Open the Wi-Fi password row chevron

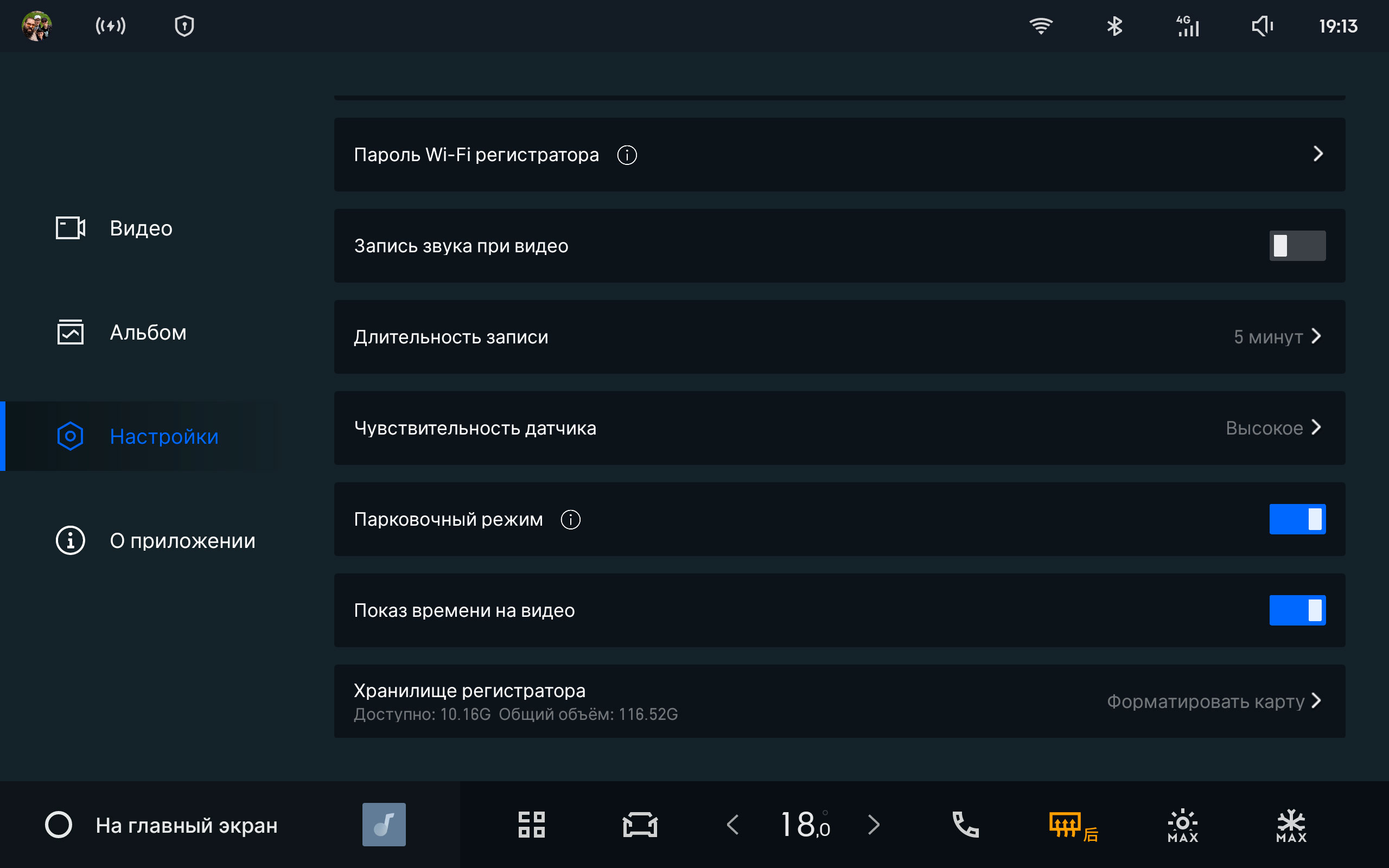[1318, 154]
